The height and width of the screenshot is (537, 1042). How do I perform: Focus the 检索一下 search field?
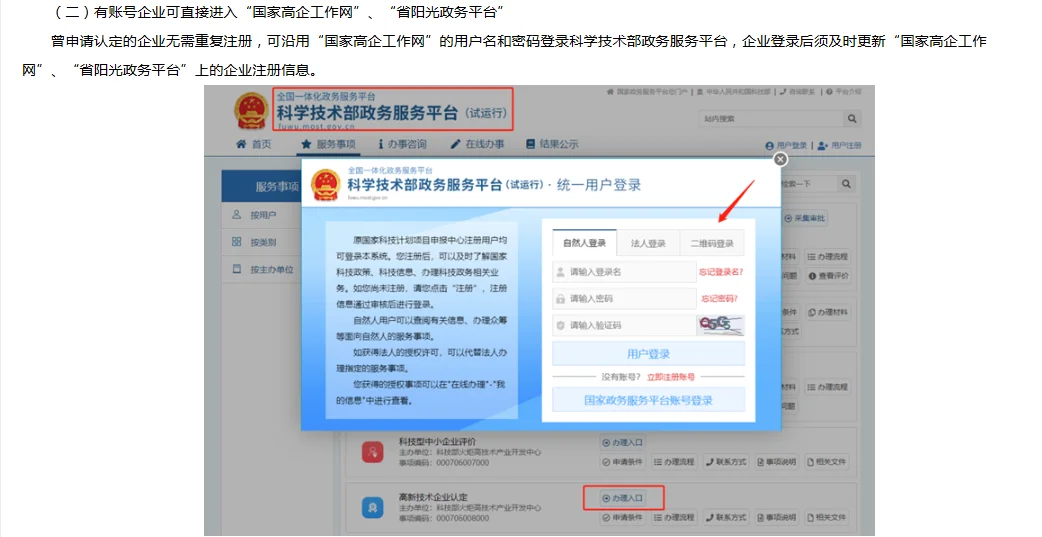click(807, 184)
